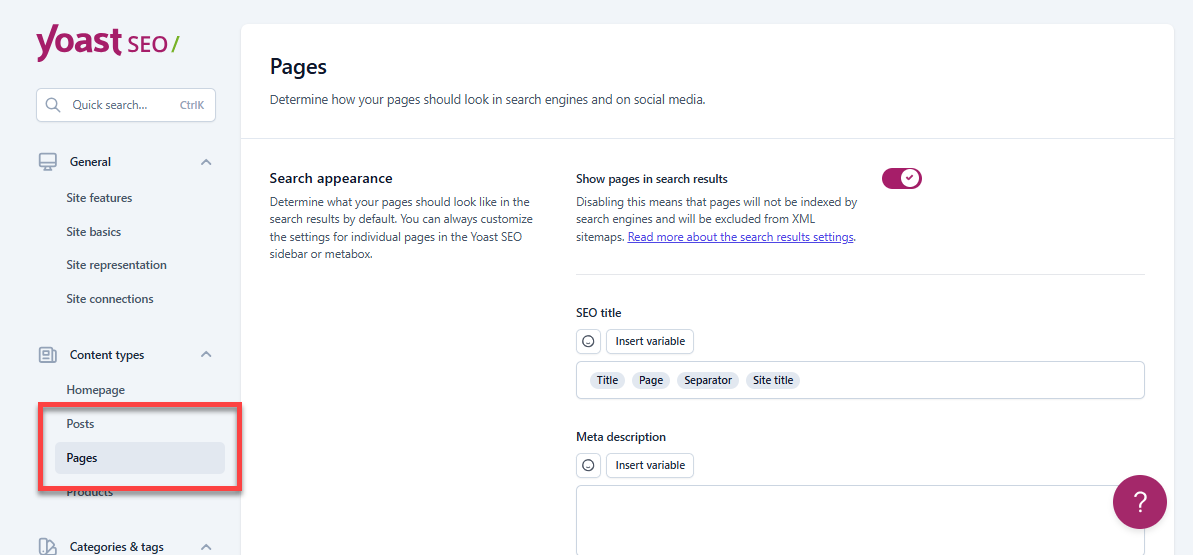1193x555 pixels.
Task: Open emoji picker for Meta description
Action: 588,465
